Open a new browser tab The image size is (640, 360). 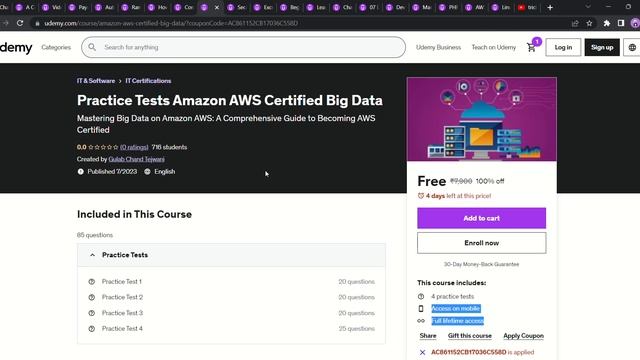550,7
